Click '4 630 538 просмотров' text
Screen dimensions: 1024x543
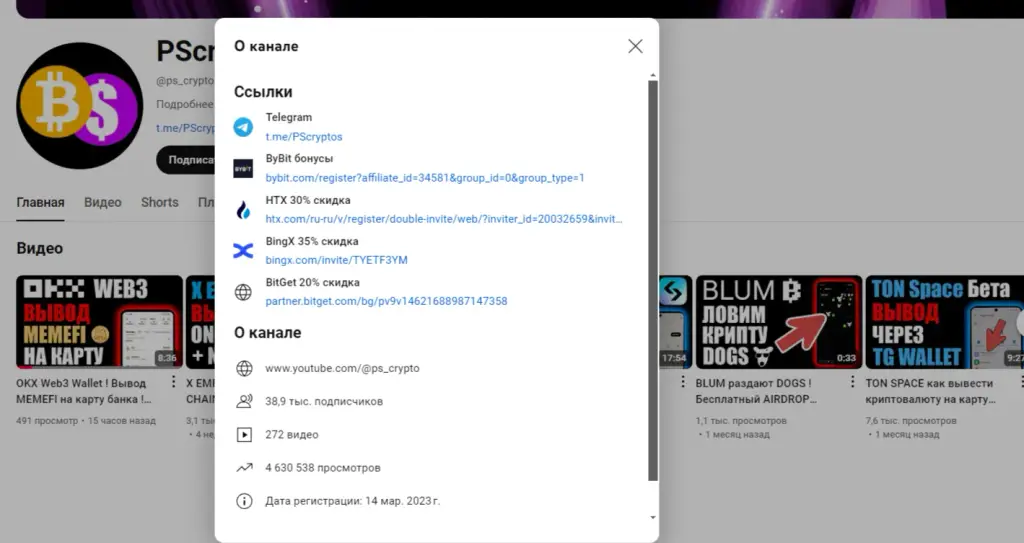323,468
